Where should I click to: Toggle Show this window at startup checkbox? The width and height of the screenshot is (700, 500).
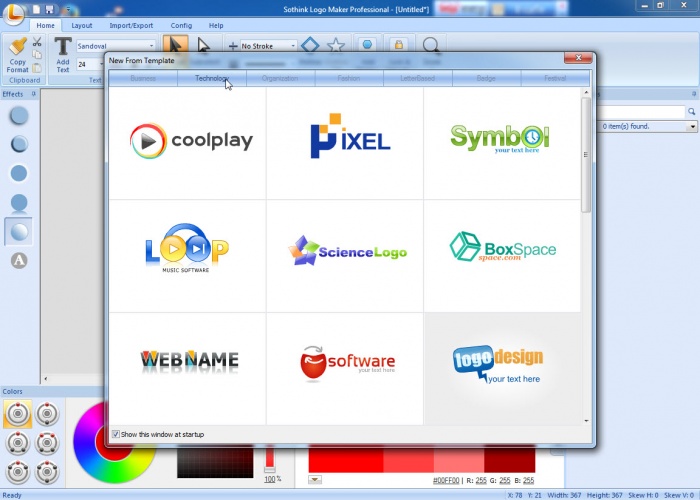point(116,434)
